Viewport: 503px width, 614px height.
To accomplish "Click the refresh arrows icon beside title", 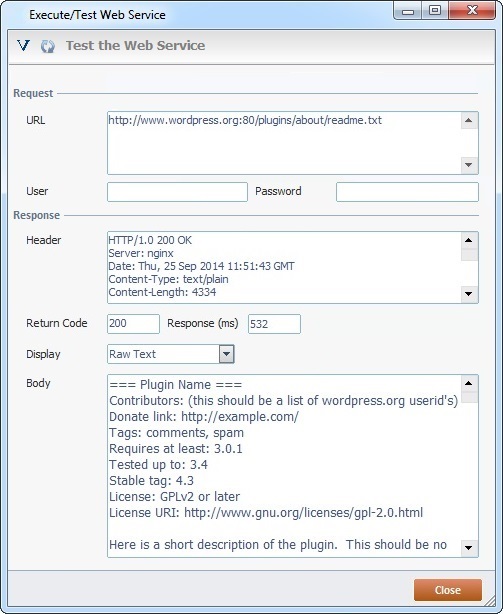I will tap(48, 46).
